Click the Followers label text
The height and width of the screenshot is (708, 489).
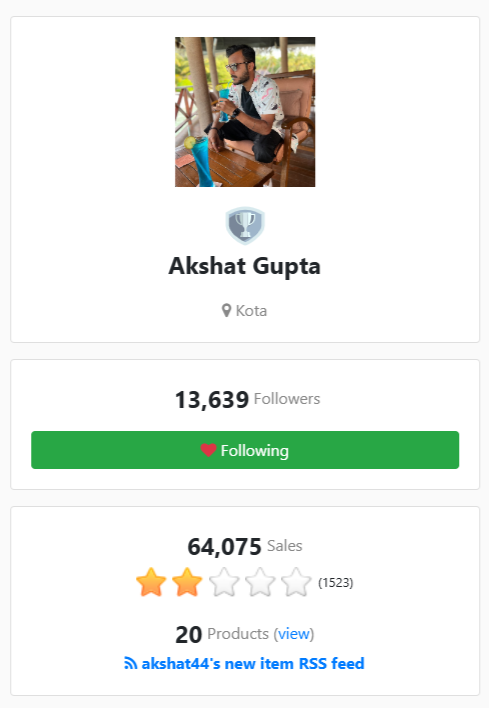tap(287, 399)
